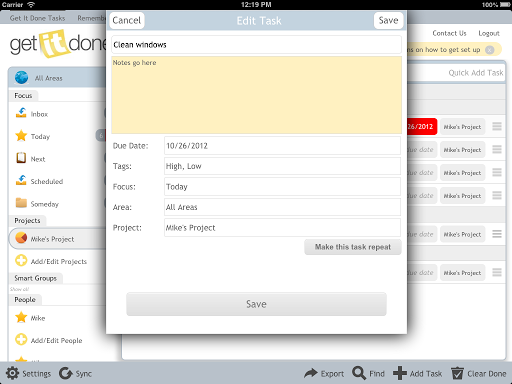Open the Project field showing Mike's Project
Viewport: 512px width, 384px height.
pyautogui.click(x=282, y=228)
